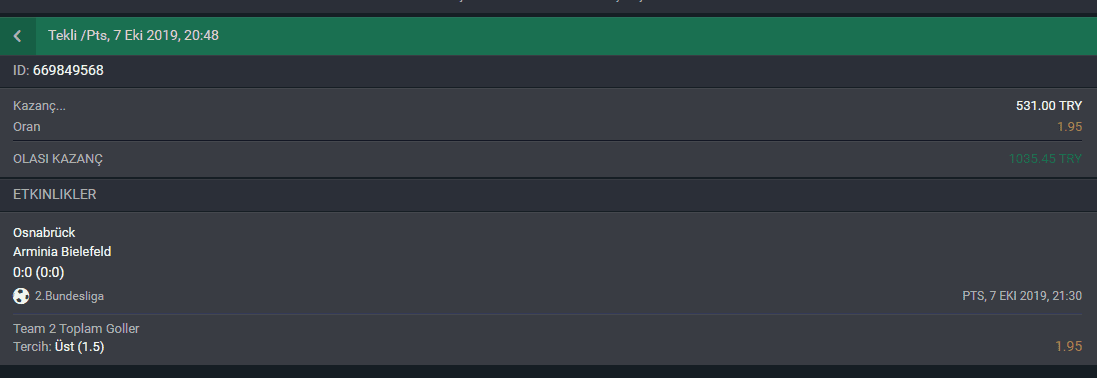Screen dimensions: 1097x378
Task: Click the bet ID number 669849568
Action: [68, 71]
